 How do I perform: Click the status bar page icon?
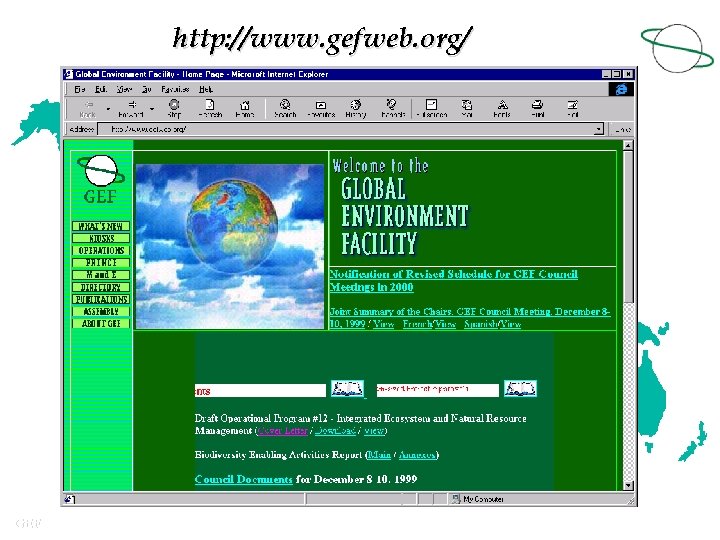70,499
